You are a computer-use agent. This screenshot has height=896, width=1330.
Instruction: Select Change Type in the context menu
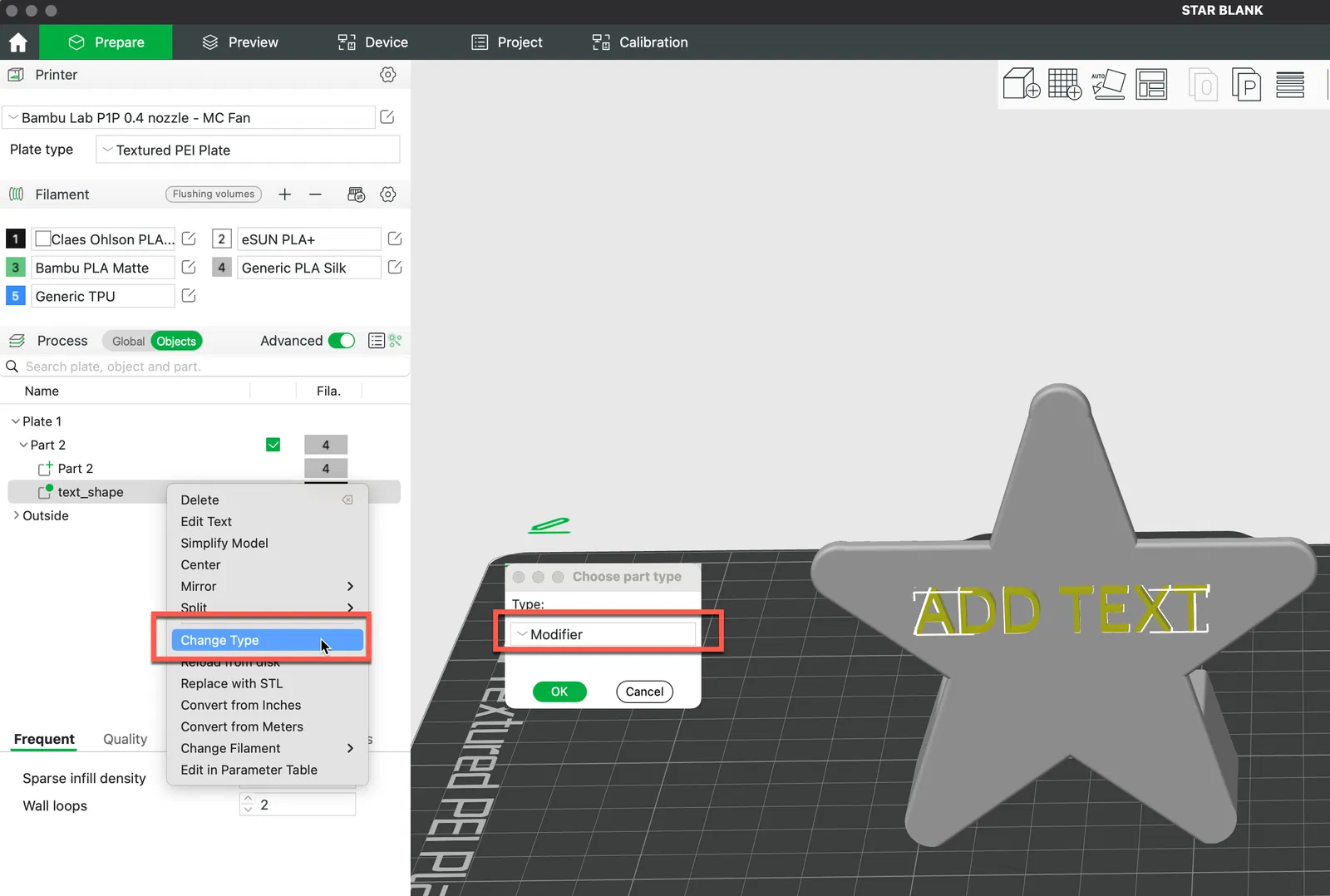click(x=268, y=640)
